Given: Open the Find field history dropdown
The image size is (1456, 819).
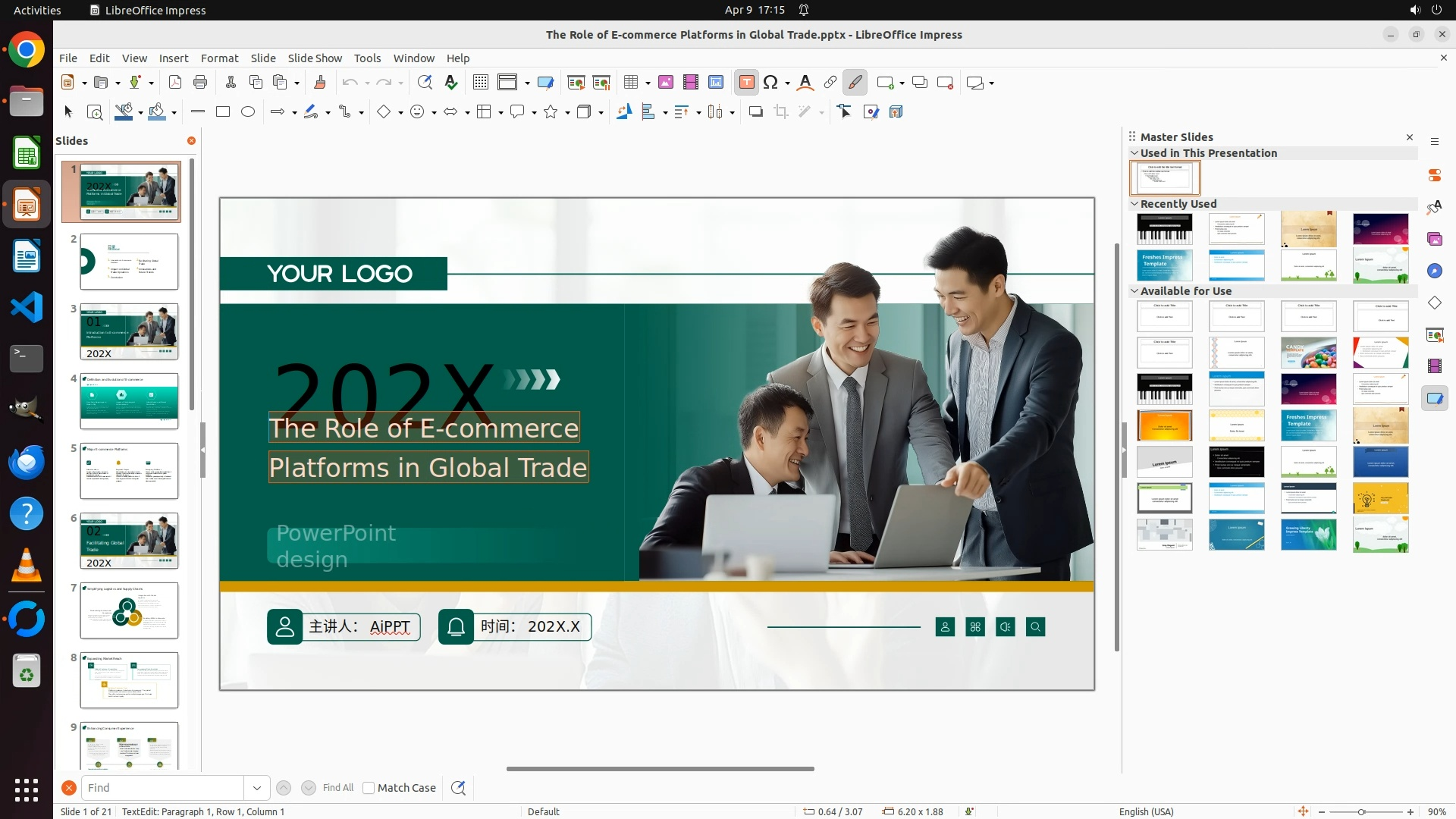Looking at the screenshot, I should pos(257,788).
